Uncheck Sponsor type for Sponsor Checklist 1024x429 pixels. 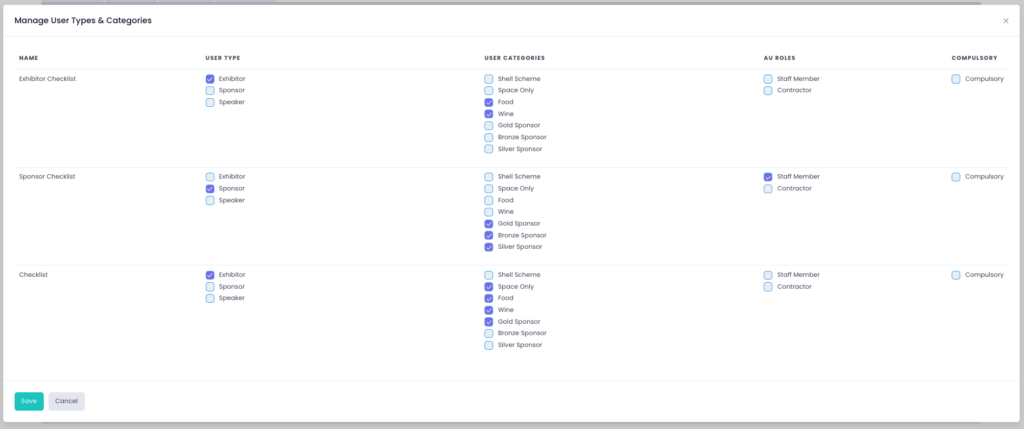click(210, 189)
